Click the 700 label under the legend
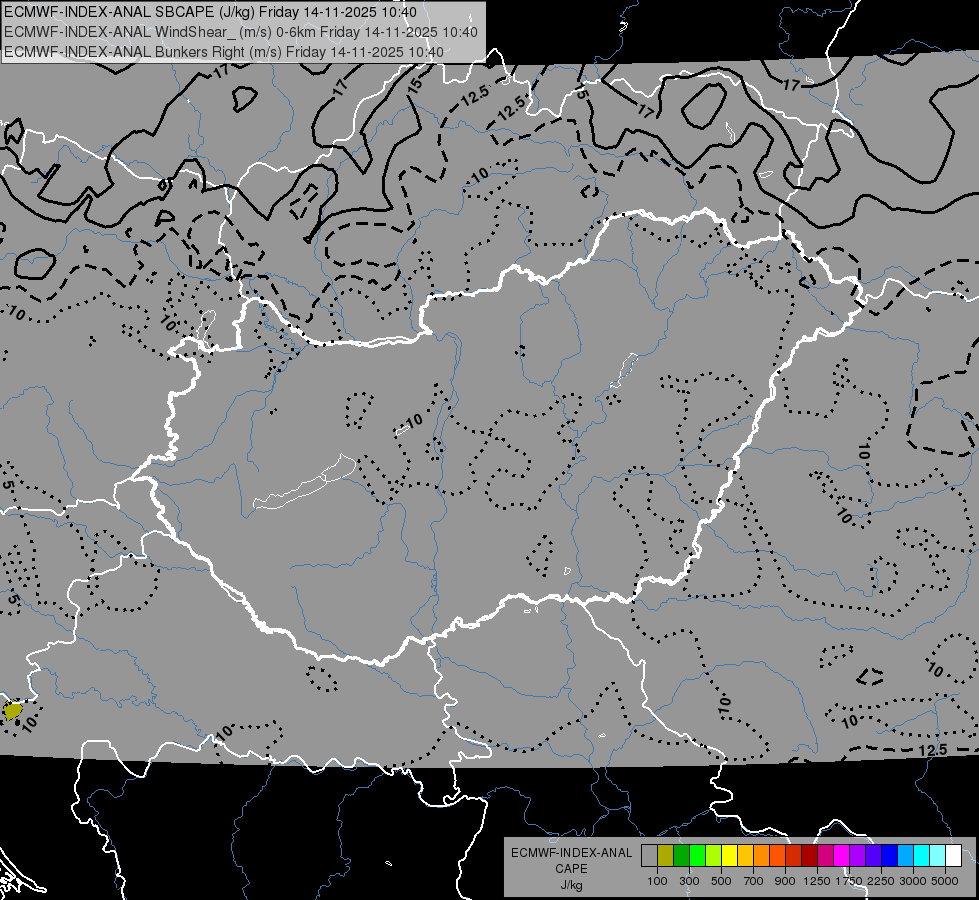This screenshot has height=900, width=979. point(754,881)
